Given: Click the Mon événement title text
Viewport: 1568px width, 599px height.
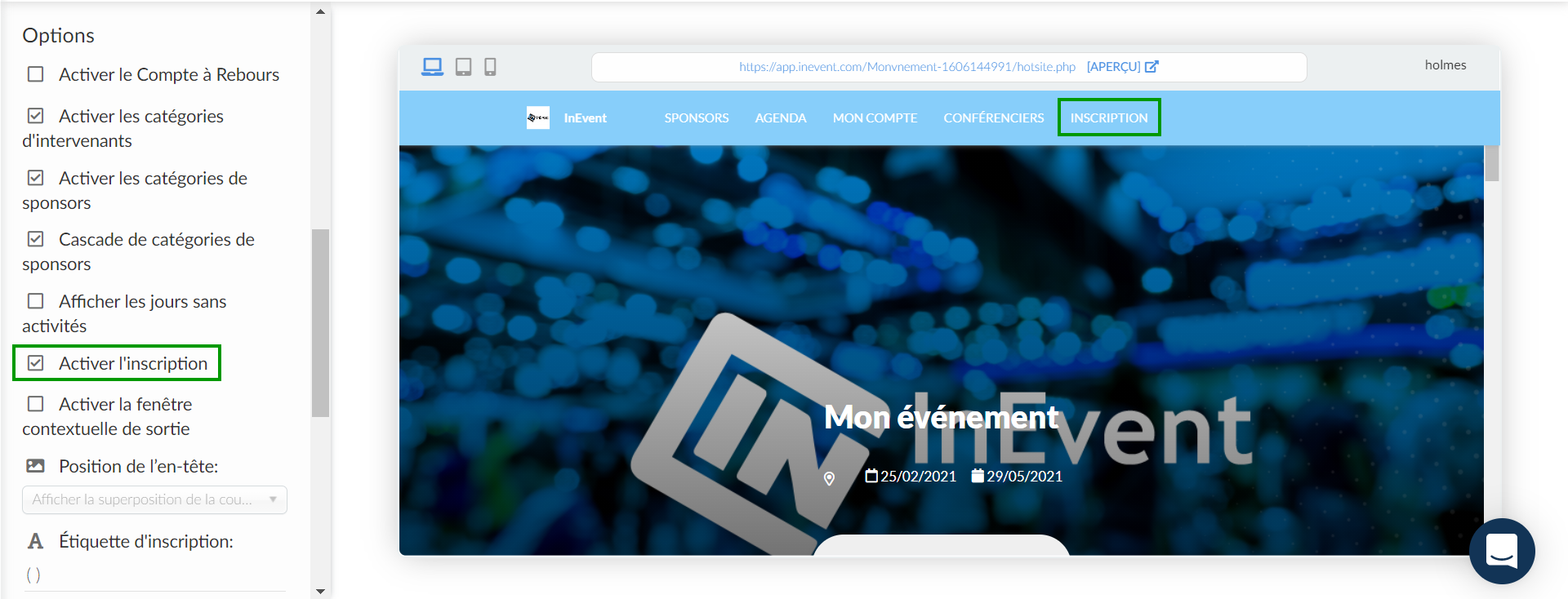Looking at the screenshot, I should 941,417.
